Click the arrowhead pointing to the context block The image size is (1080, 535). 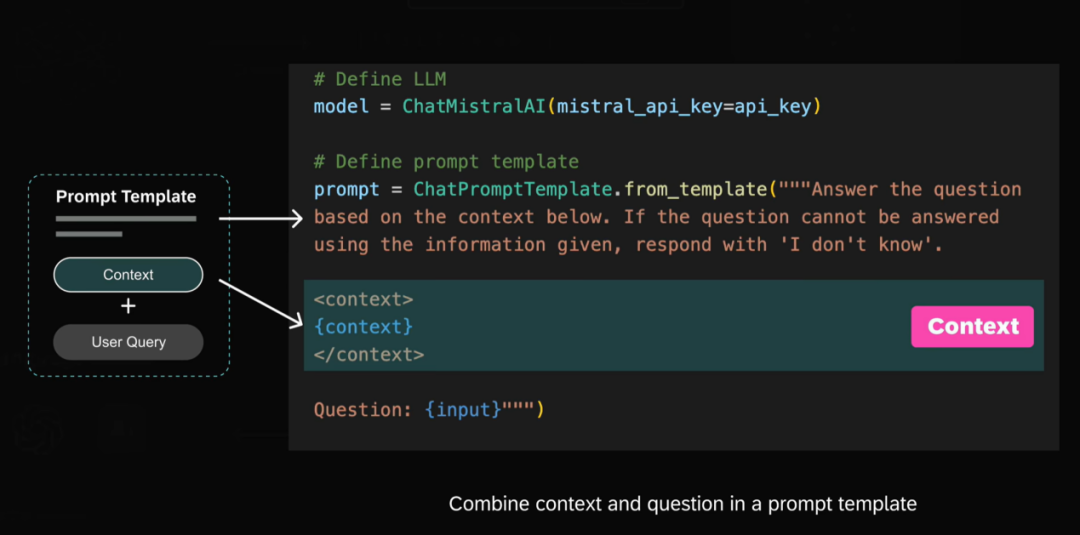click(x=295, y=319)
